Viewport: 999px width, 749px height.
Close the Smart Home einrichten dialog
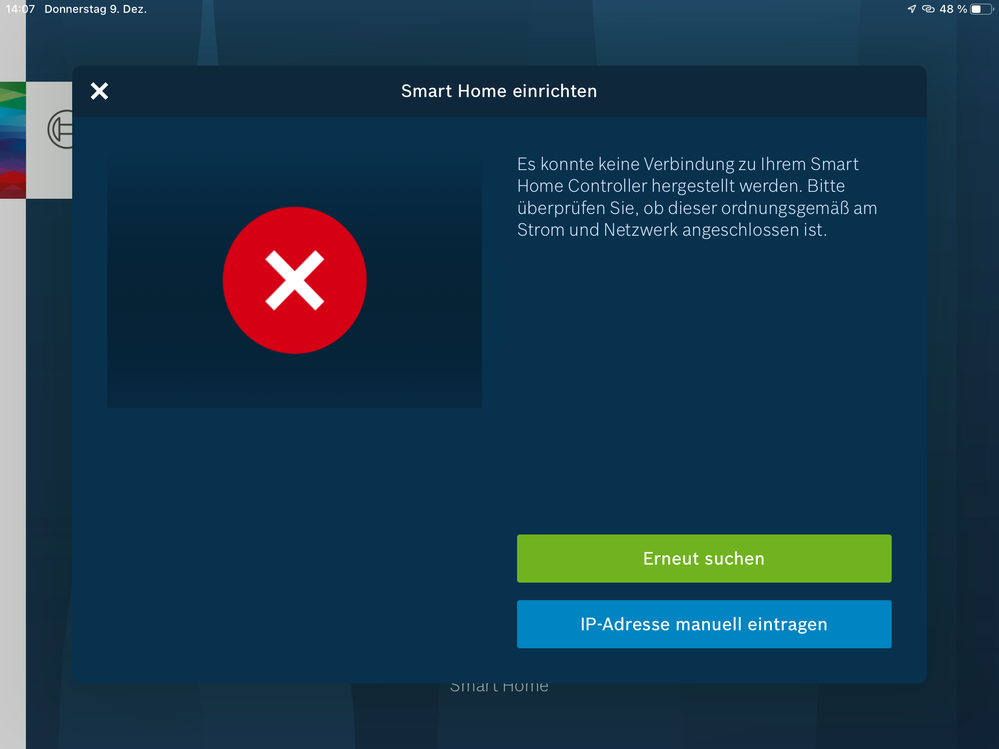click(99, 91)
